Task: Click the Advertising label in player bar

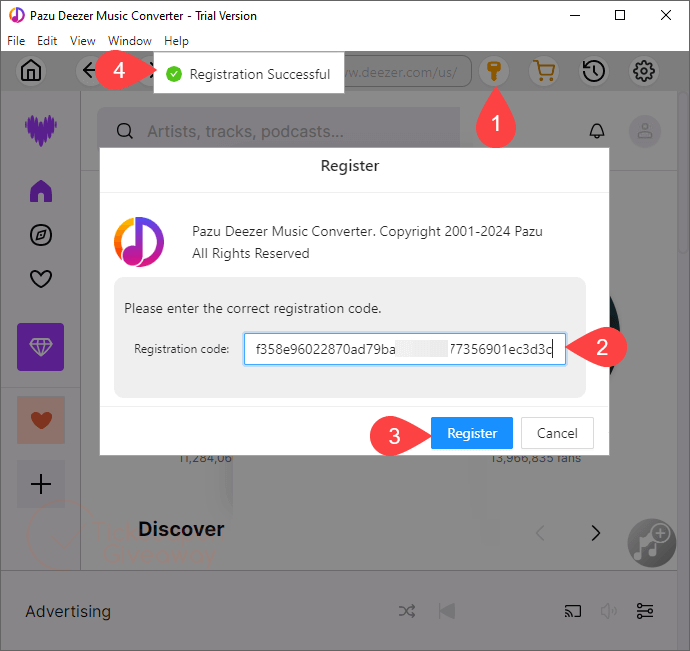Action: 68,611
